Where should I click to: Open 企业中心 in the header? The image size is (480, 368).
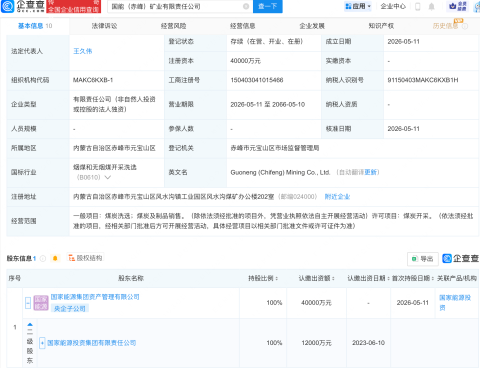(x=393, y=6)
